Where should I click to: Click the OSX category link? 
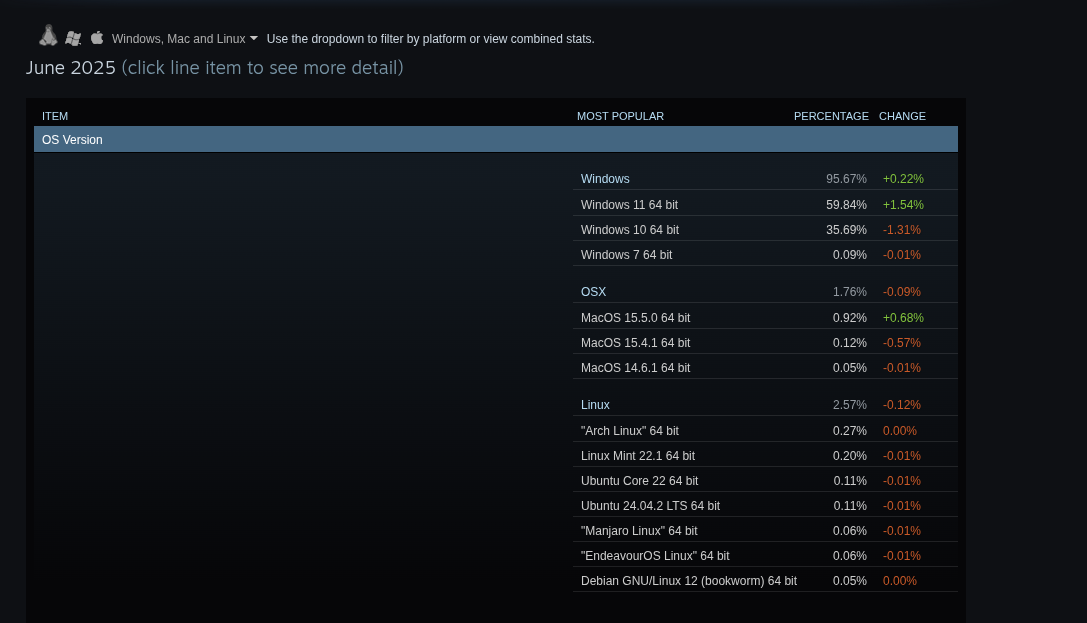click(x=593, y=292)
